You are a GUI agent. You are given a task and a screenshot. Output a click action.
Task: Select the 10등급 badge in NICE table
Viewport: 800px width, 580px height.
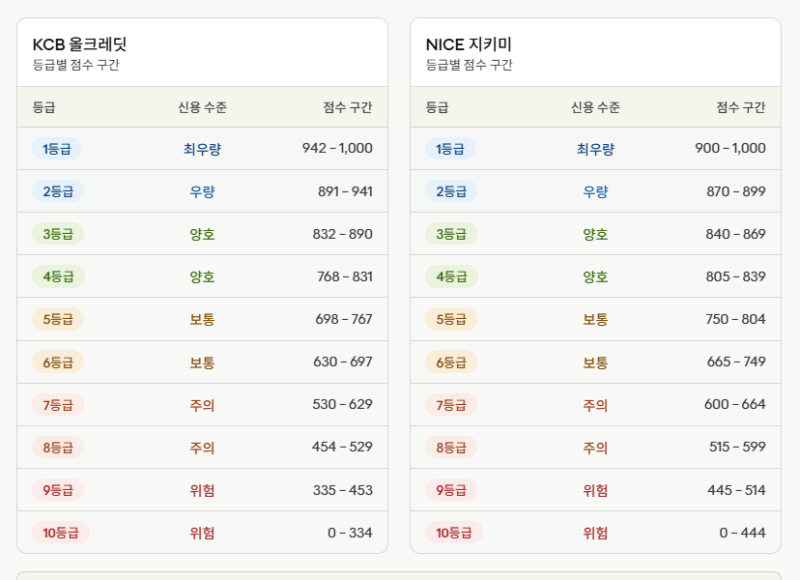pyautogui.click(x=454, y=533)
